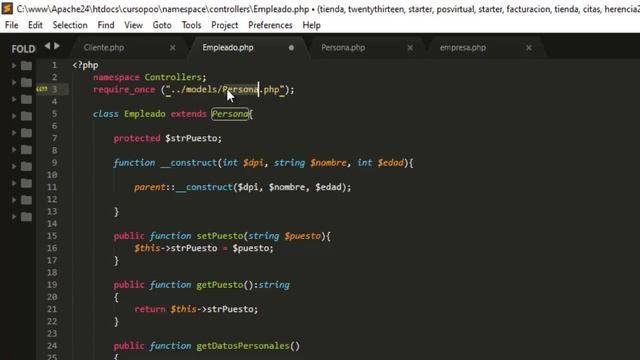This screenshot has height=360, width=640.
Task: Click the Sublime Text icon in the title bar
Action: pyautogui.click(x=7, y=8)
